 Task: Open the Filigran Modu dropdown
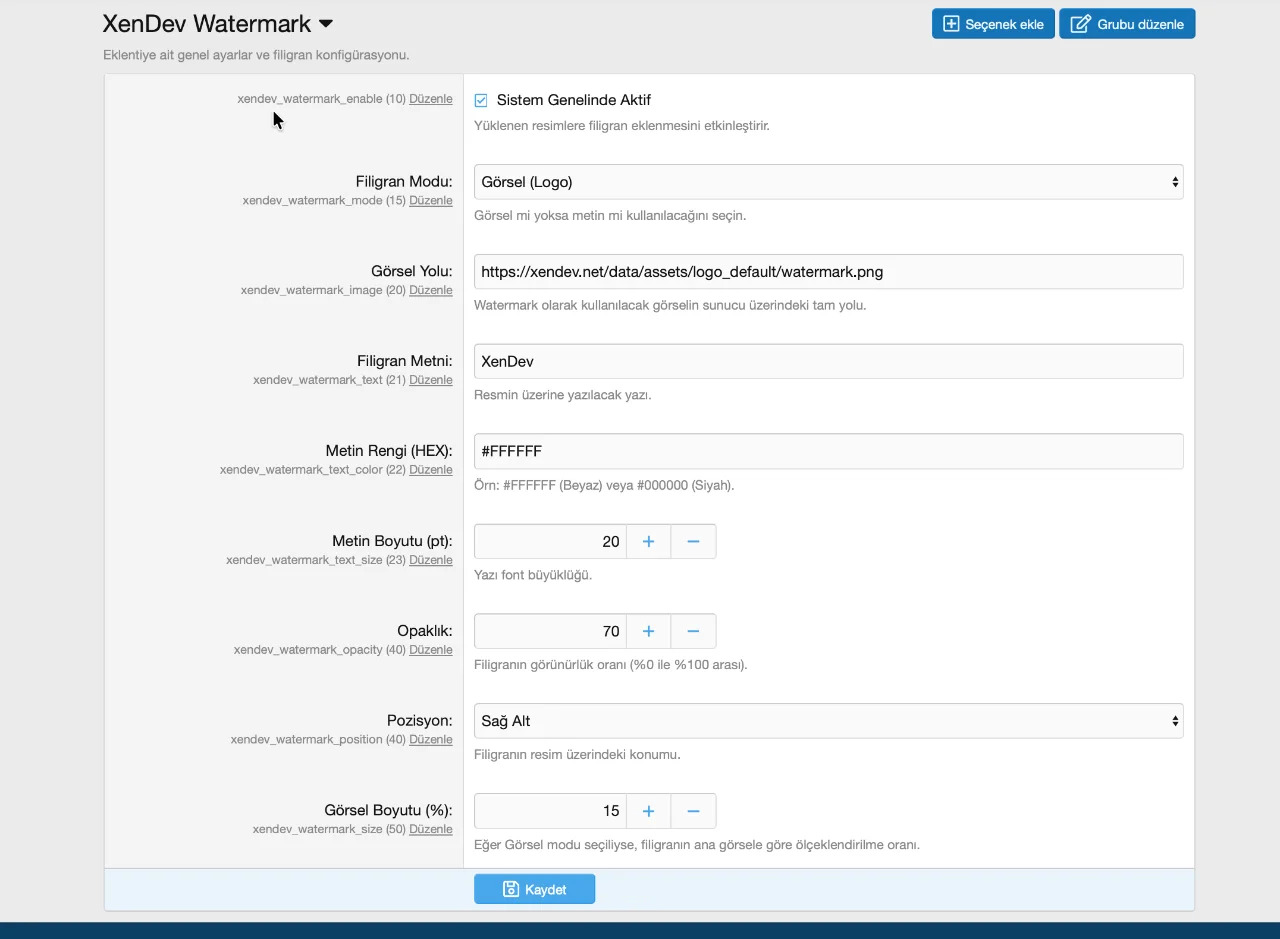[828, 182]
